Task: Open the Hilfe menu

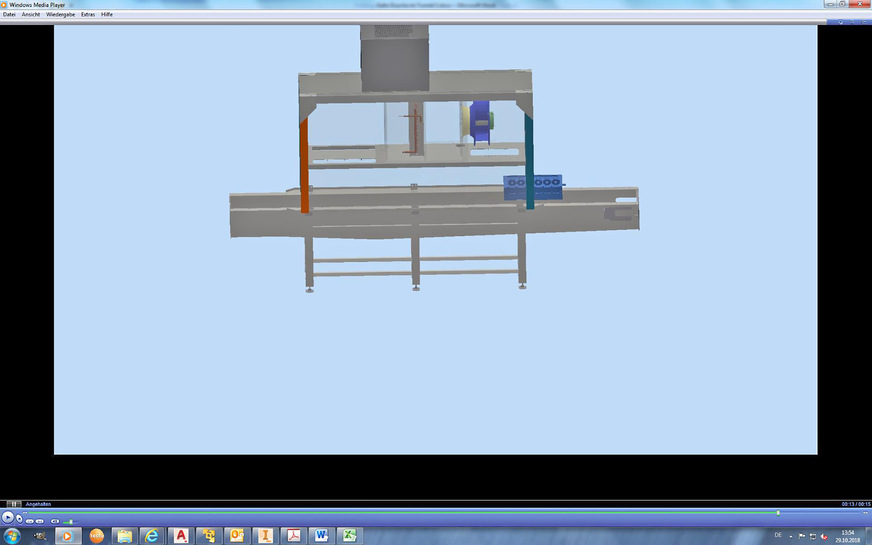Action: (107, 15)
